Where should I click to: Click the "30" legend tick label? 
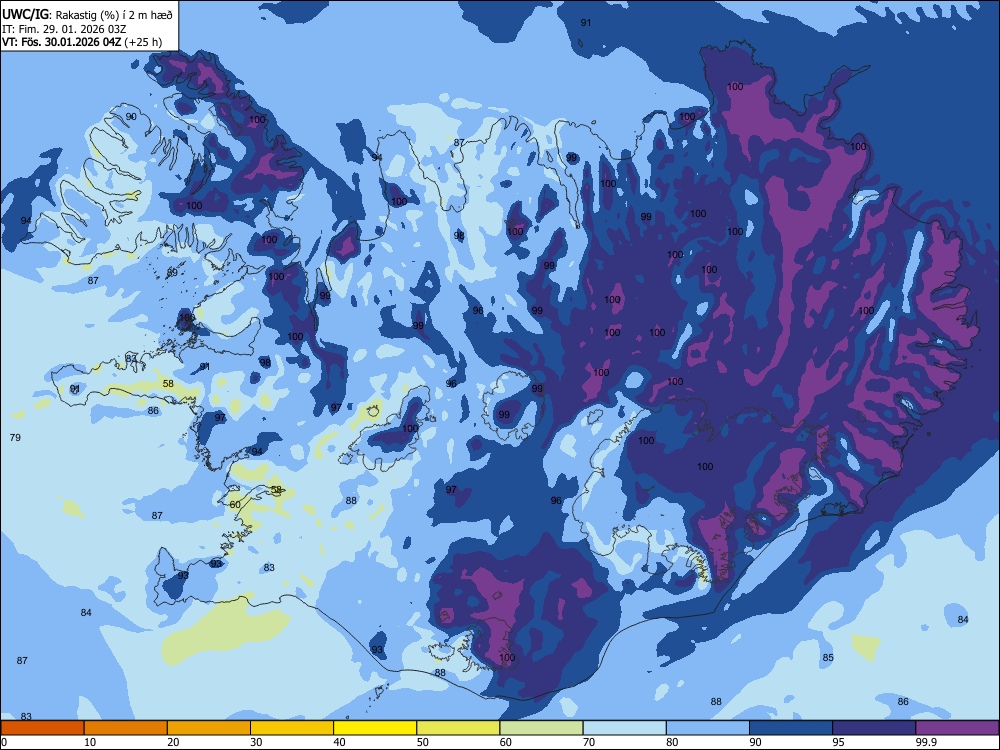click(256, 742)
